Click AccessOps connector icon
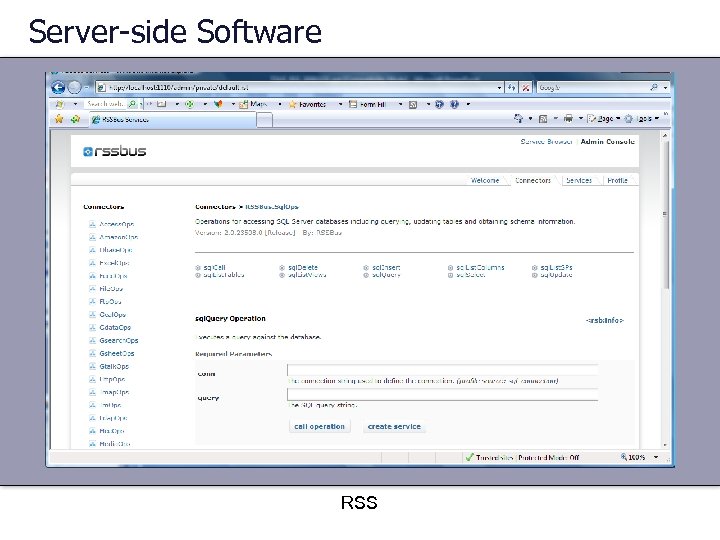720x540 pixels. tap(92, 224)
